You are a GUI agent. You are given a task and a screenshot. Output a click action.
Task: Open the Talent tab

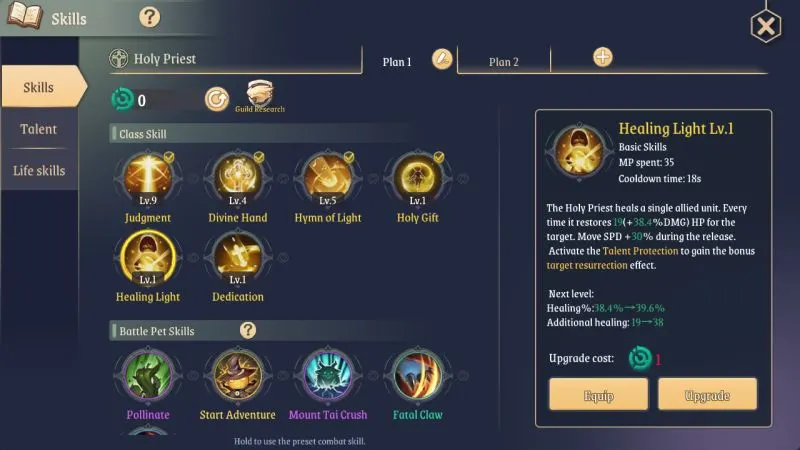39,129
